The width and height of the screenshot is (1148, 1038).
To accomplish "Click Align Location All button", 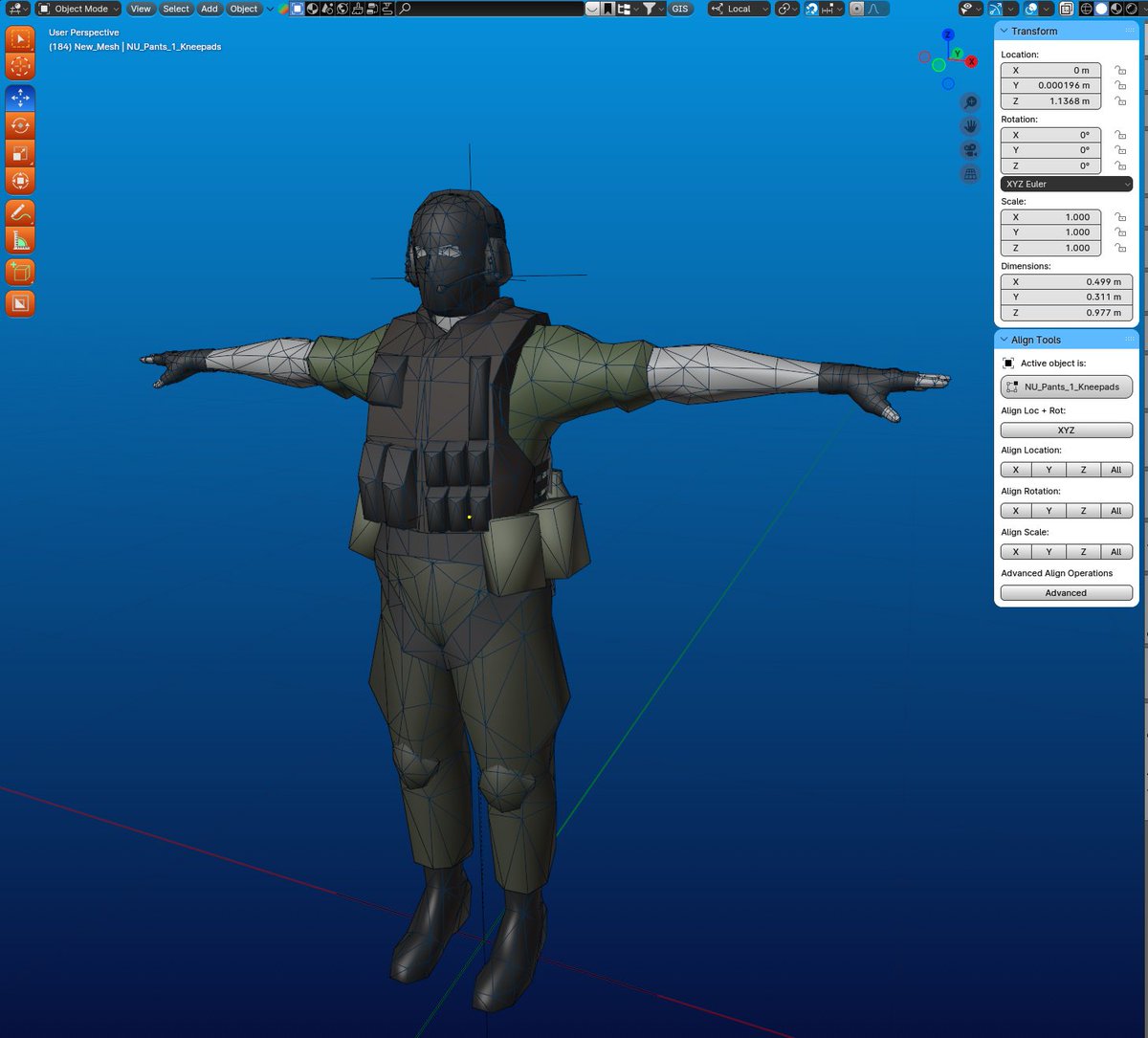I will 1115,470.
